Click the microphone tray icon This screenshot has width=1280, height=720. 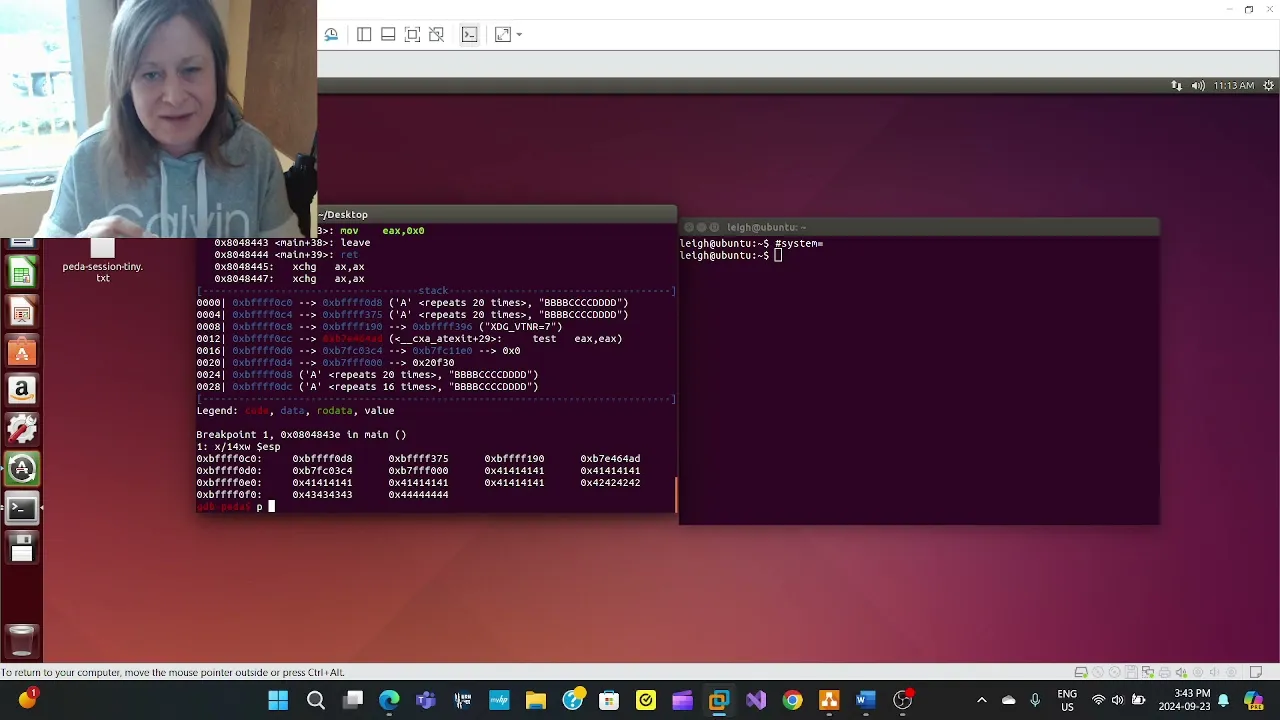[x=1034, y=701]
